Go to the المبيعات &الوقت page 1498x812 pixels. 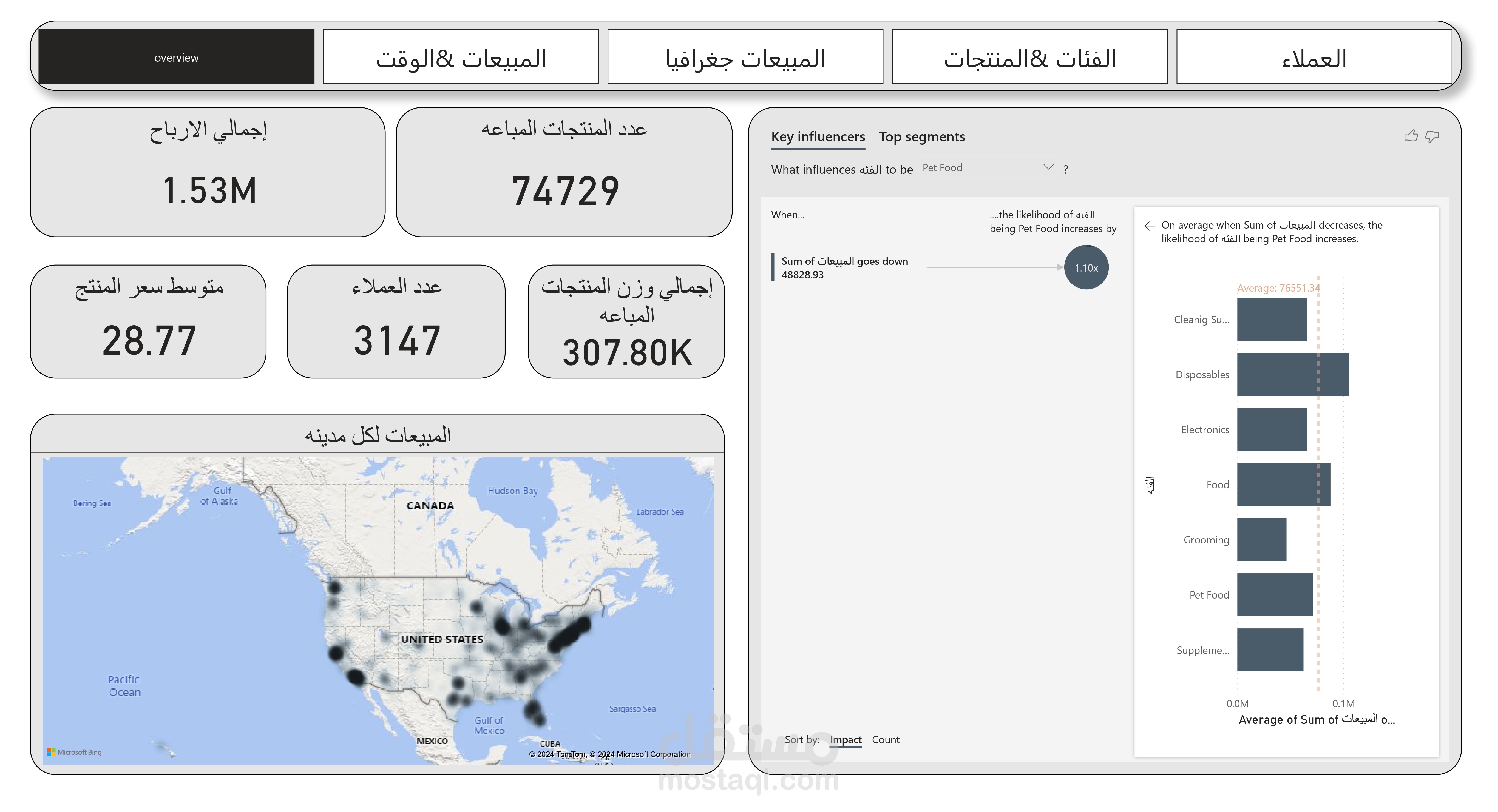pos(461,57)
